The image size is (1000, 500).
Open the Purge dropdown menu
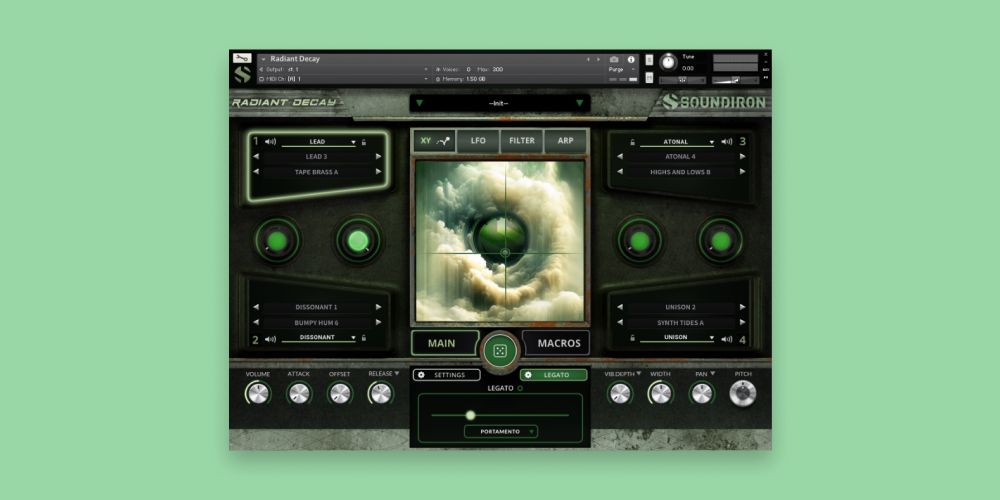click(622, 70)
